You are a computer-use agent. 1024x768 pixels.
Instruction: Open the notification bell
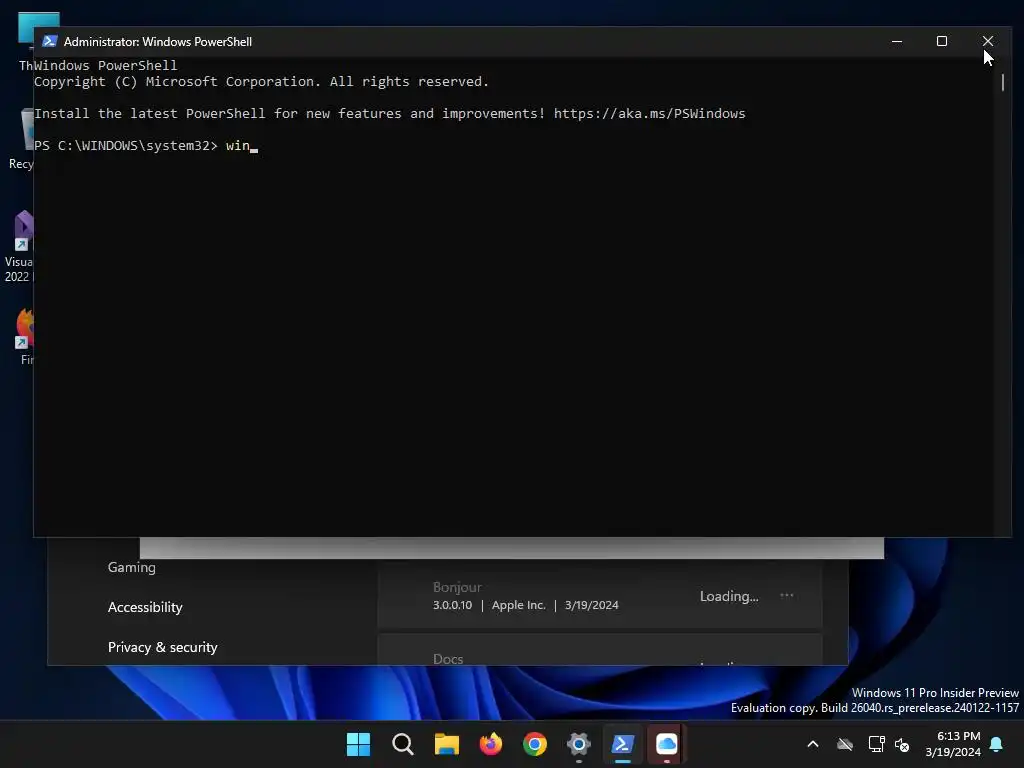tap(997, 744)
